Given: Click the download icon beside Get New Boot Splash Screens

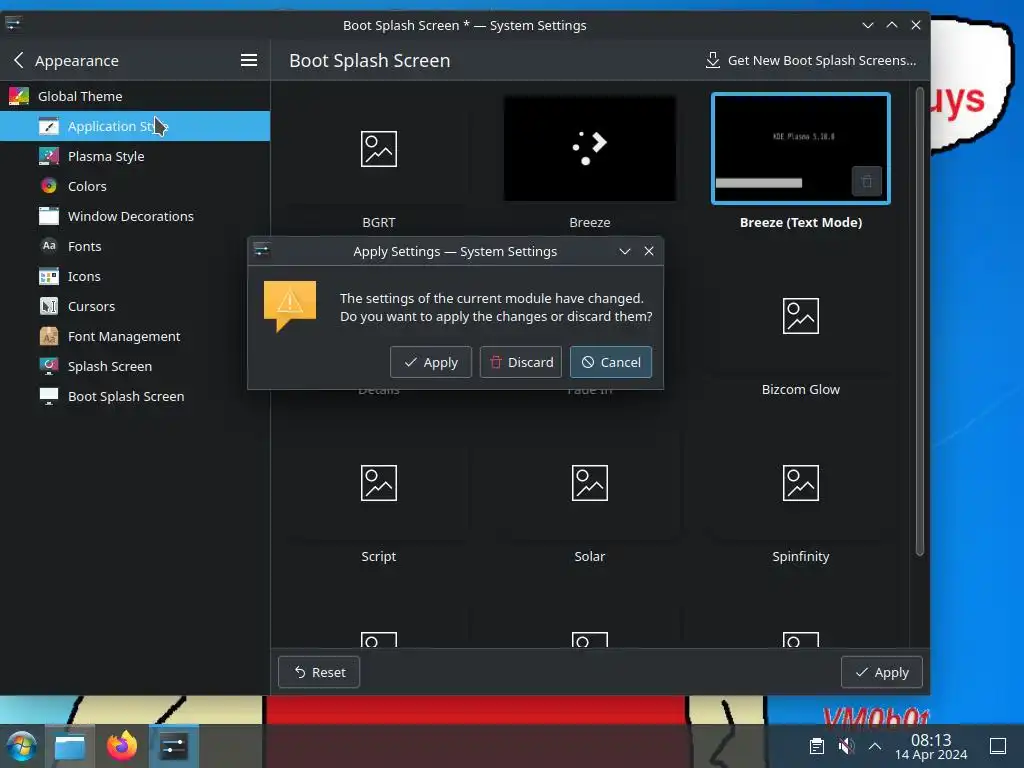Looking at the screenshot, I should click(712, 60).
